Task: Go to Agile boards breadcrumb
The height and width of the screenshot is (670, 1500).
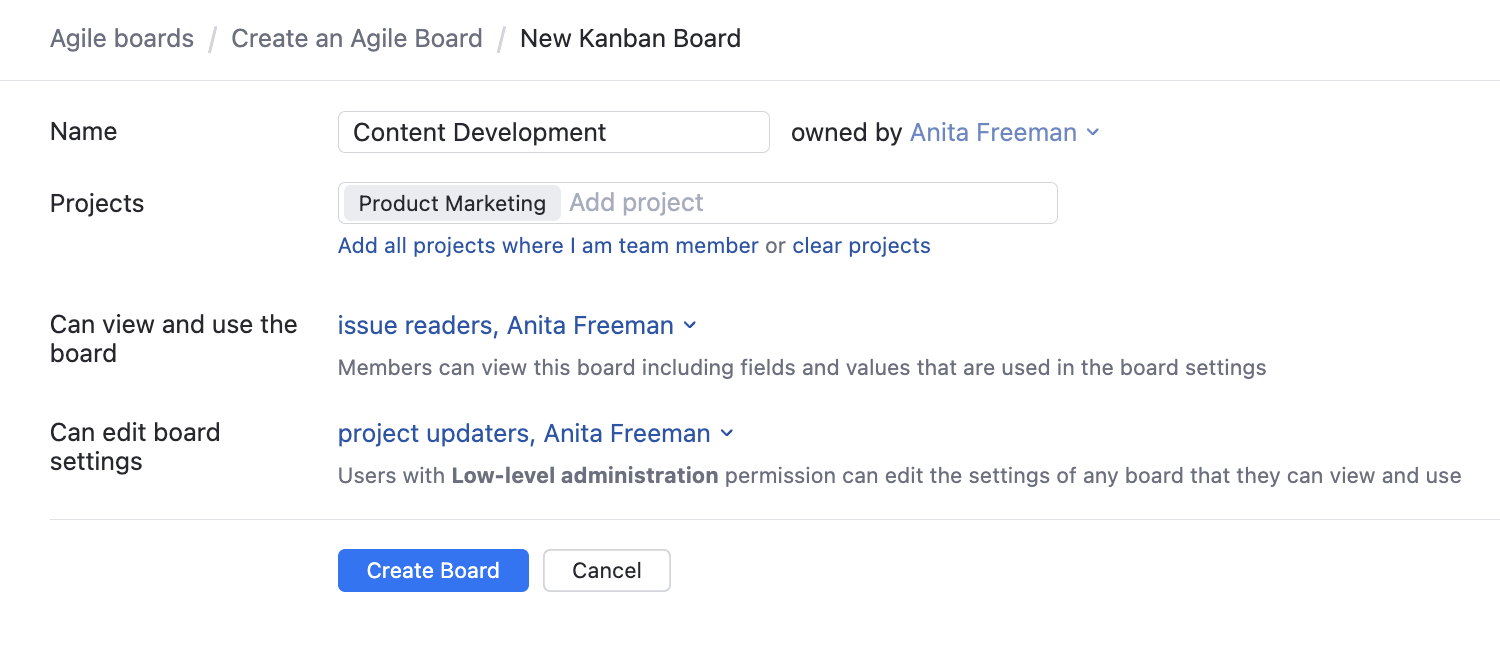Action: coord(122,39)
